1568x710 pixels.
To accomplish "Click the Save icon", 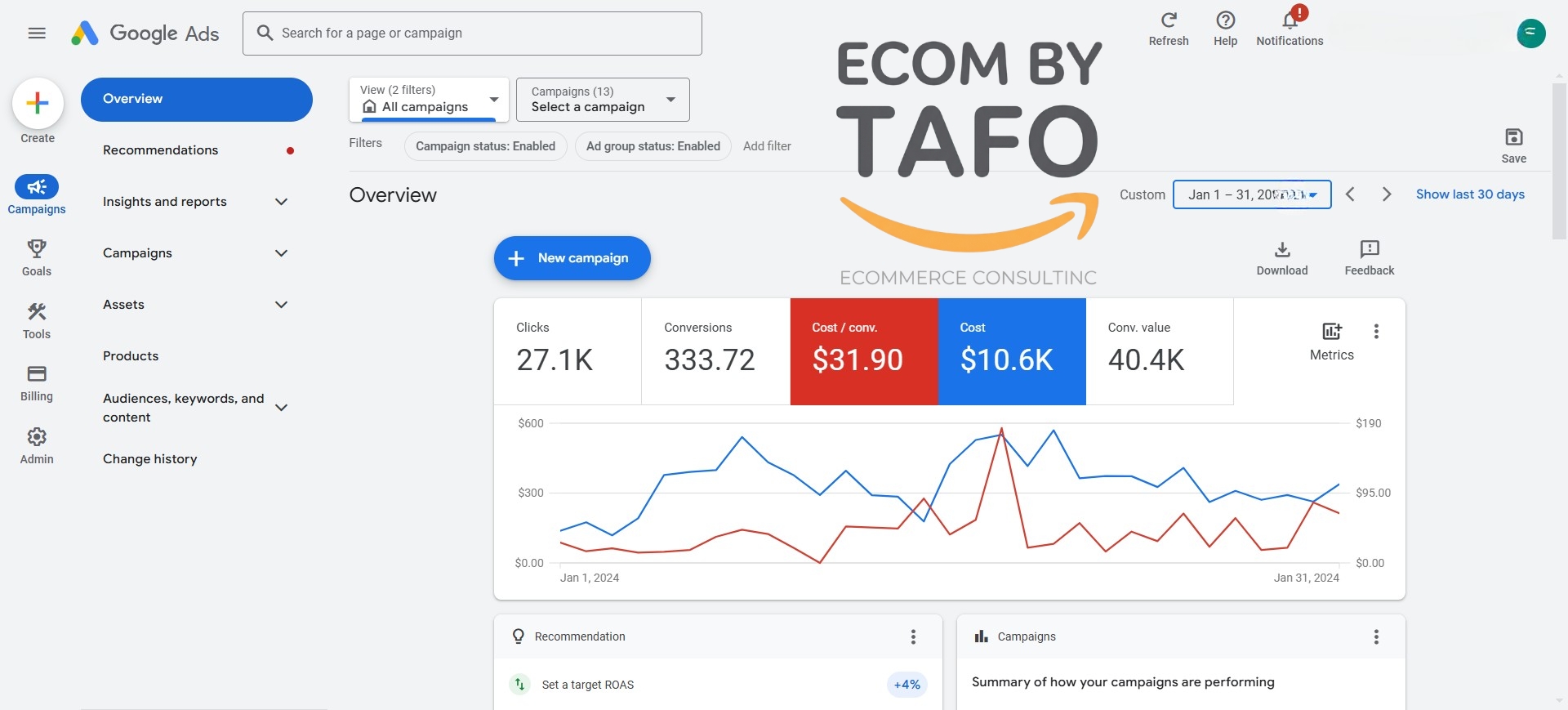I will pyautogui.click(x=1513, y=137).
